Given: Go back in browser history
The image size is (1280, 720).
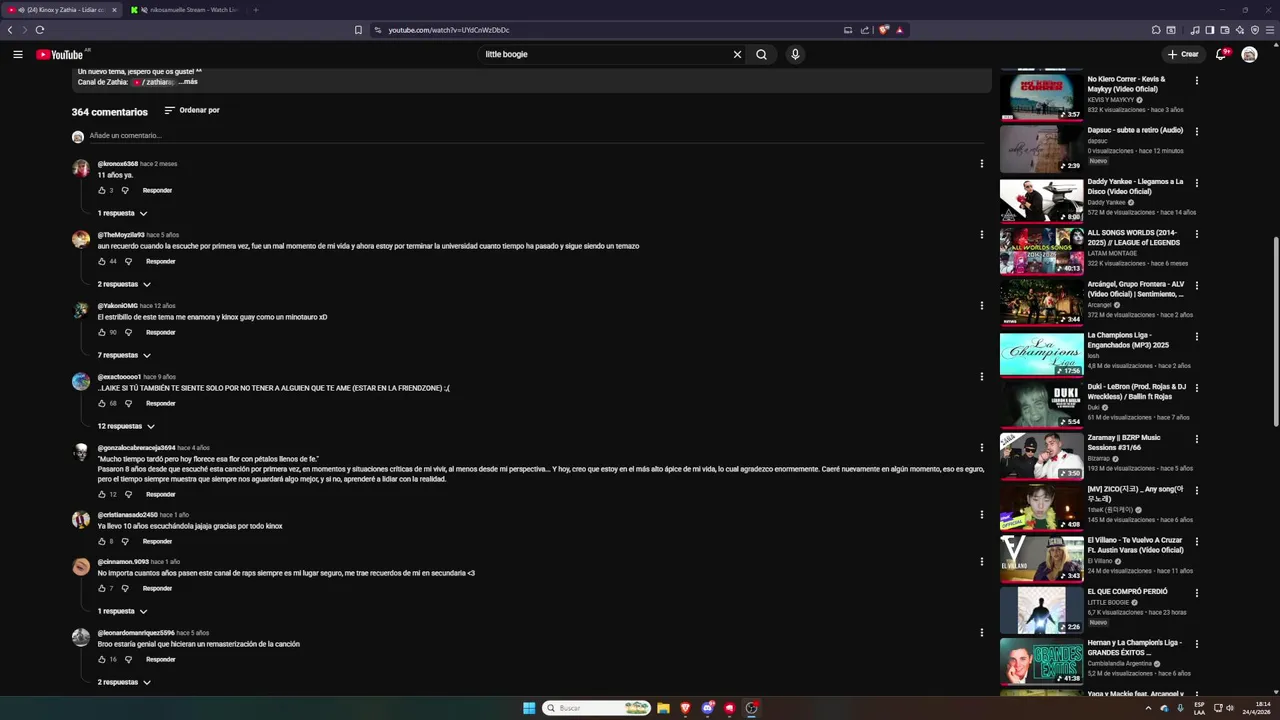Looking at the screenshot, I should [10, 30].
